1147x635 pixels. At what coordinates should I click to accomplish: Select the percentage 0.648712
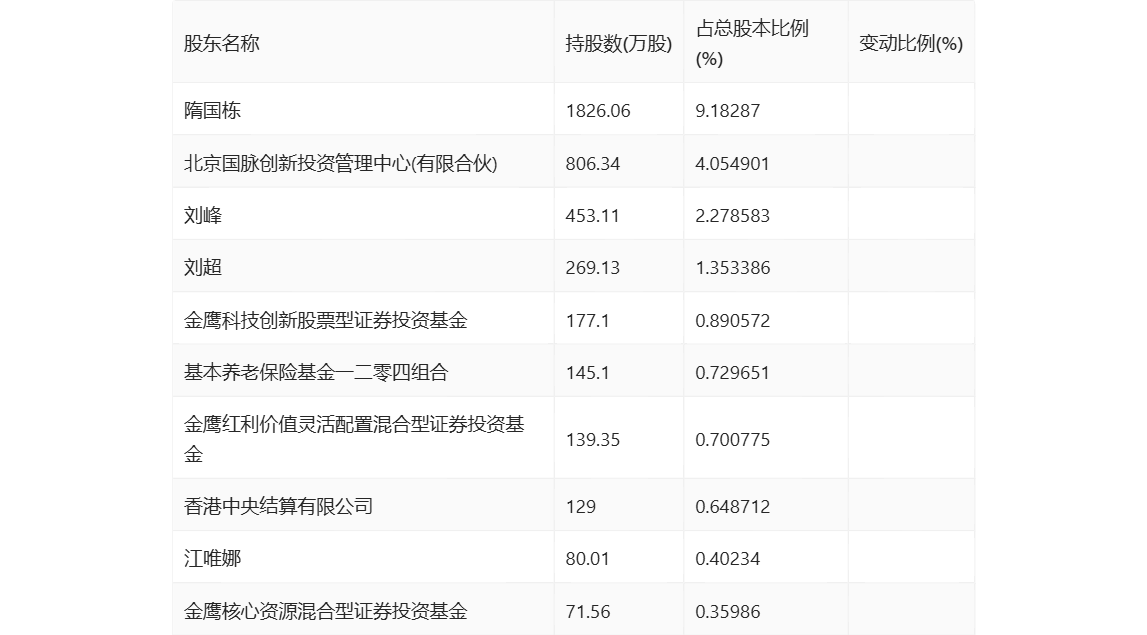pyautogui.click(x=732, y=507)
